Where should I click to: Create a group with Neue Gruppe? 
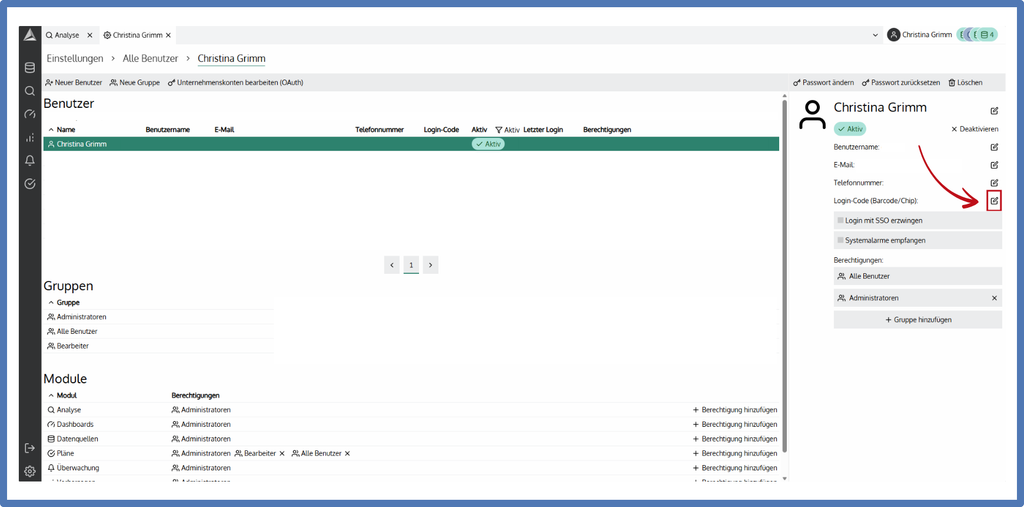135,83
